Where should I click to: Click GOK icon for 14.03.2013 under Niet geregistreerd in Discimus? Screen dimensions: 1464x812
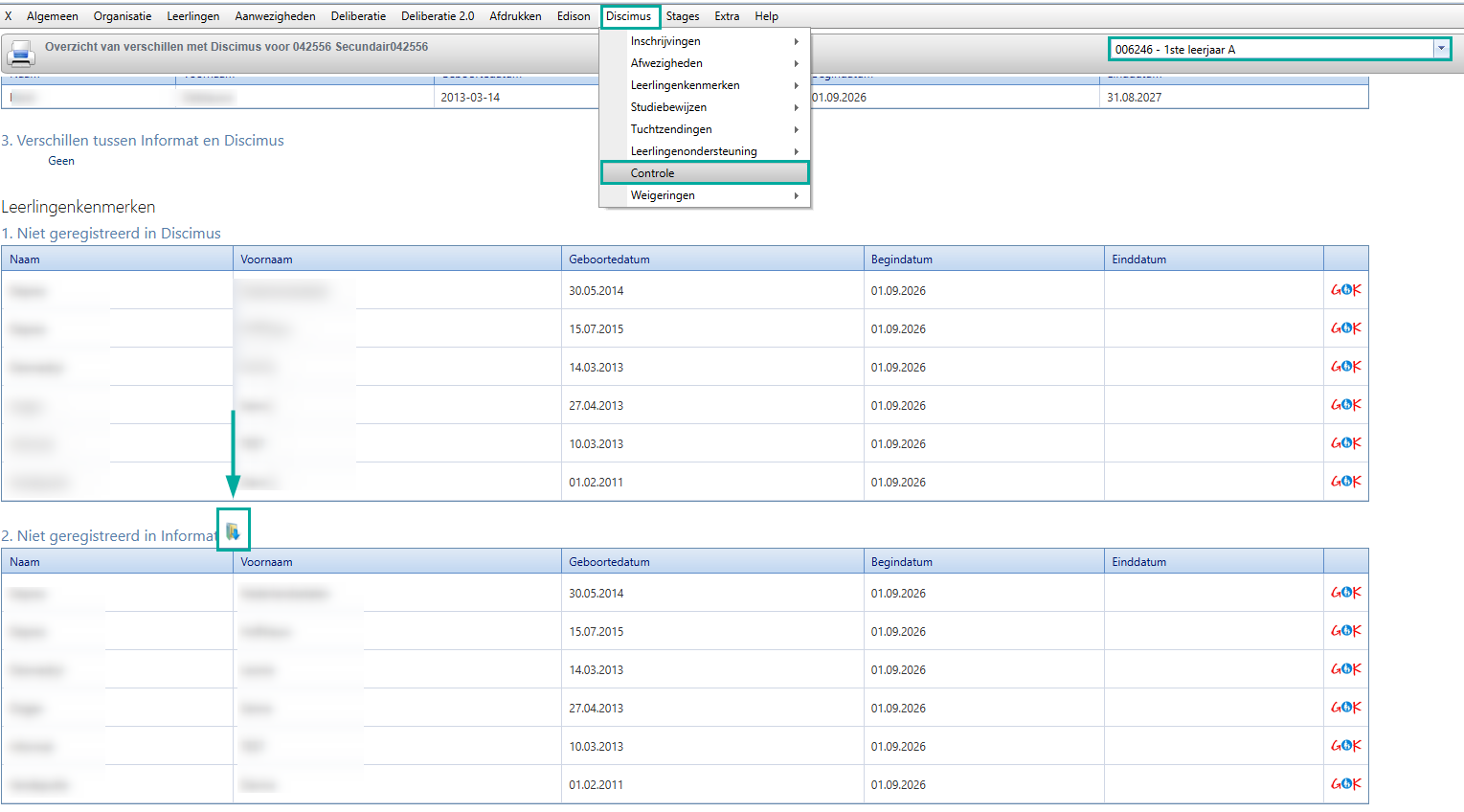tap(1345, 367)
